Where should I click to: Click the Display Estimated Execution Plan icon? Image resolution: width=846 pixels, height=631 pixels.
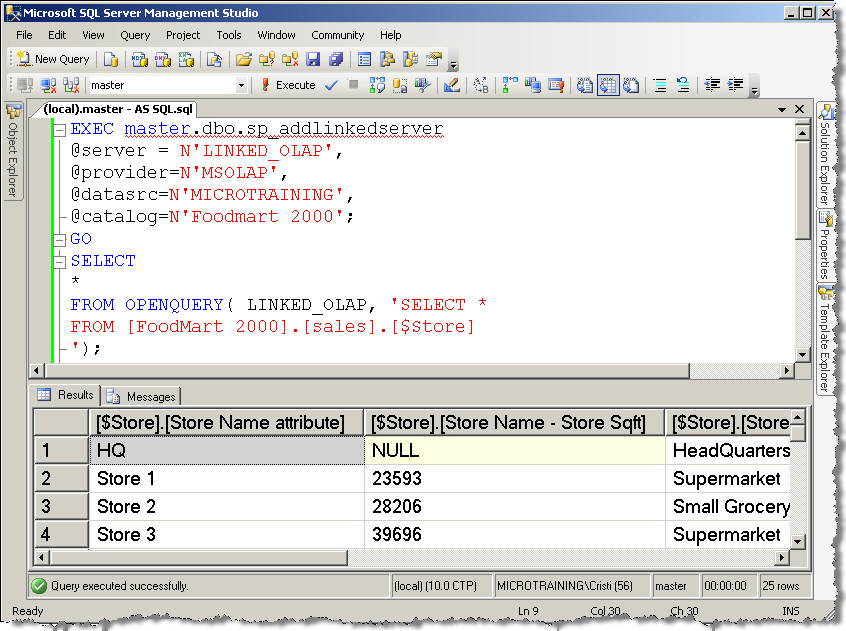point(377,85)
